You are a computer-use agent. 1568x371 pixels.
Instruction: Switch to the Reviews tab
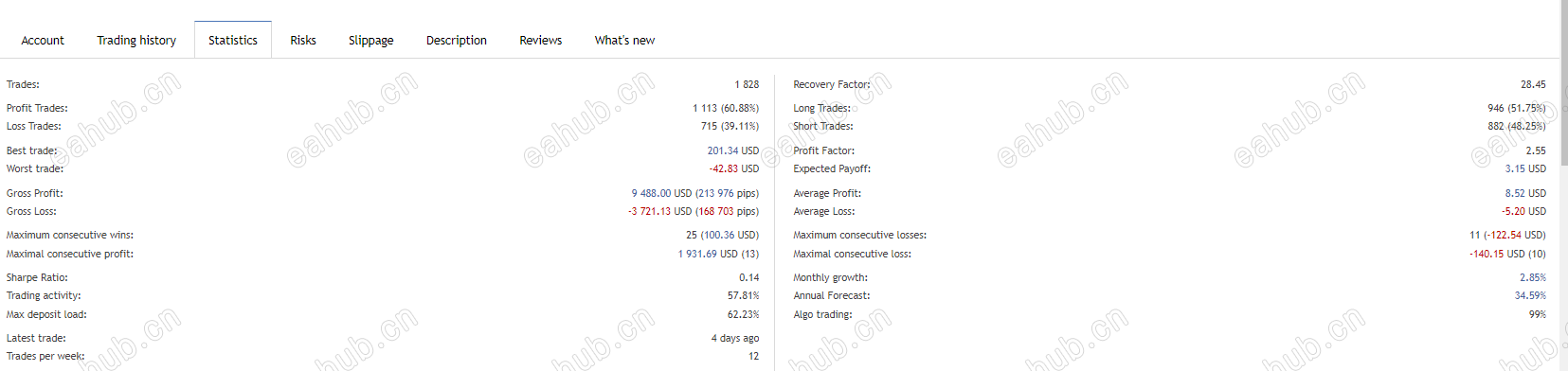coord(541,40)
